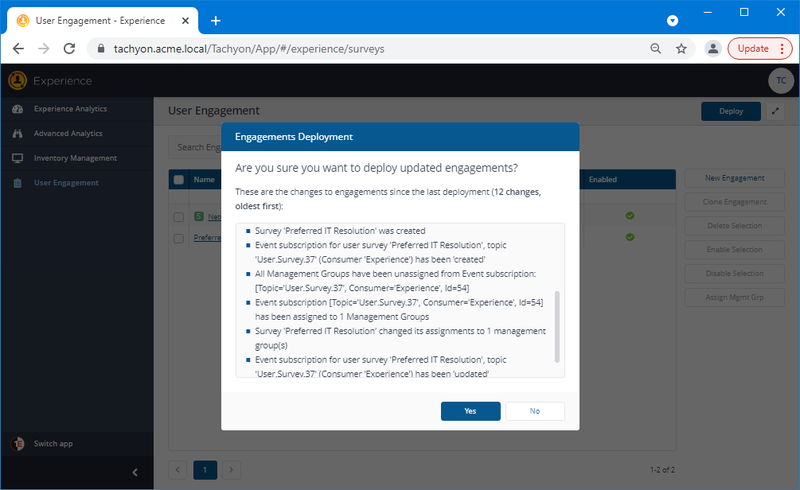
Task: Go to previous page arrow
Action: pyautogui.click(x=178, y=470)
